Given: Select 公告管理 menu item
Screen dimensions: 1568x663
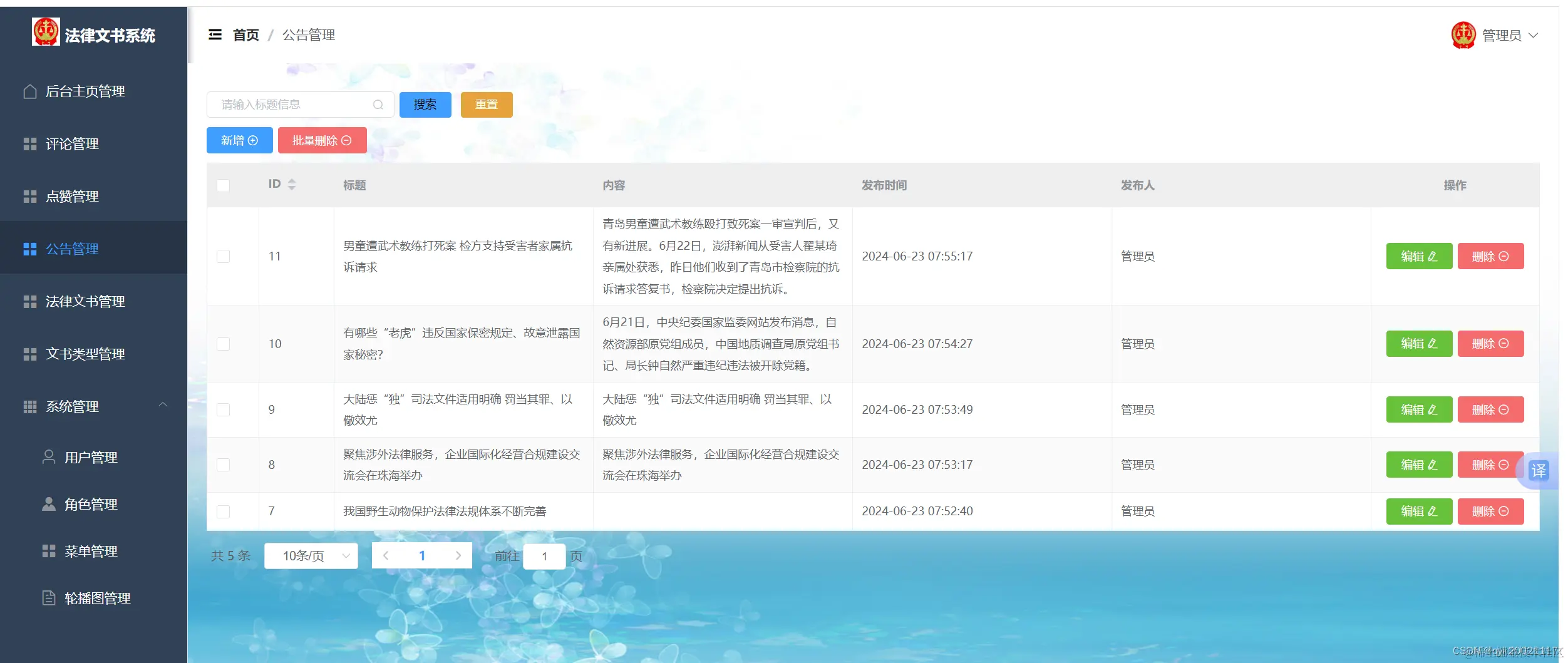Looking at the screenshot, I should [93, 249].
